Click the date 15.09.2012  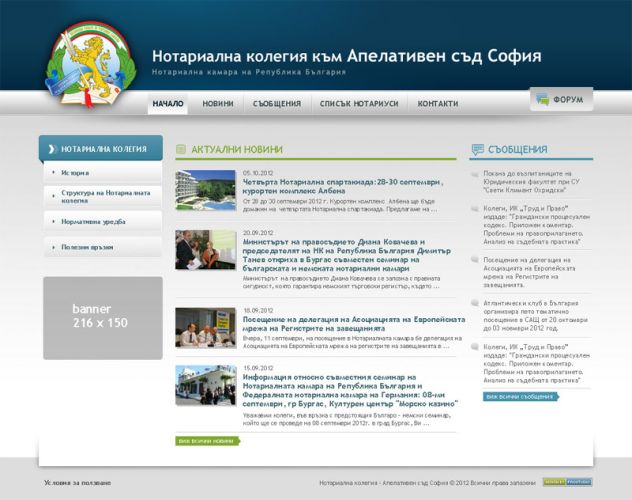coord(258,368)
